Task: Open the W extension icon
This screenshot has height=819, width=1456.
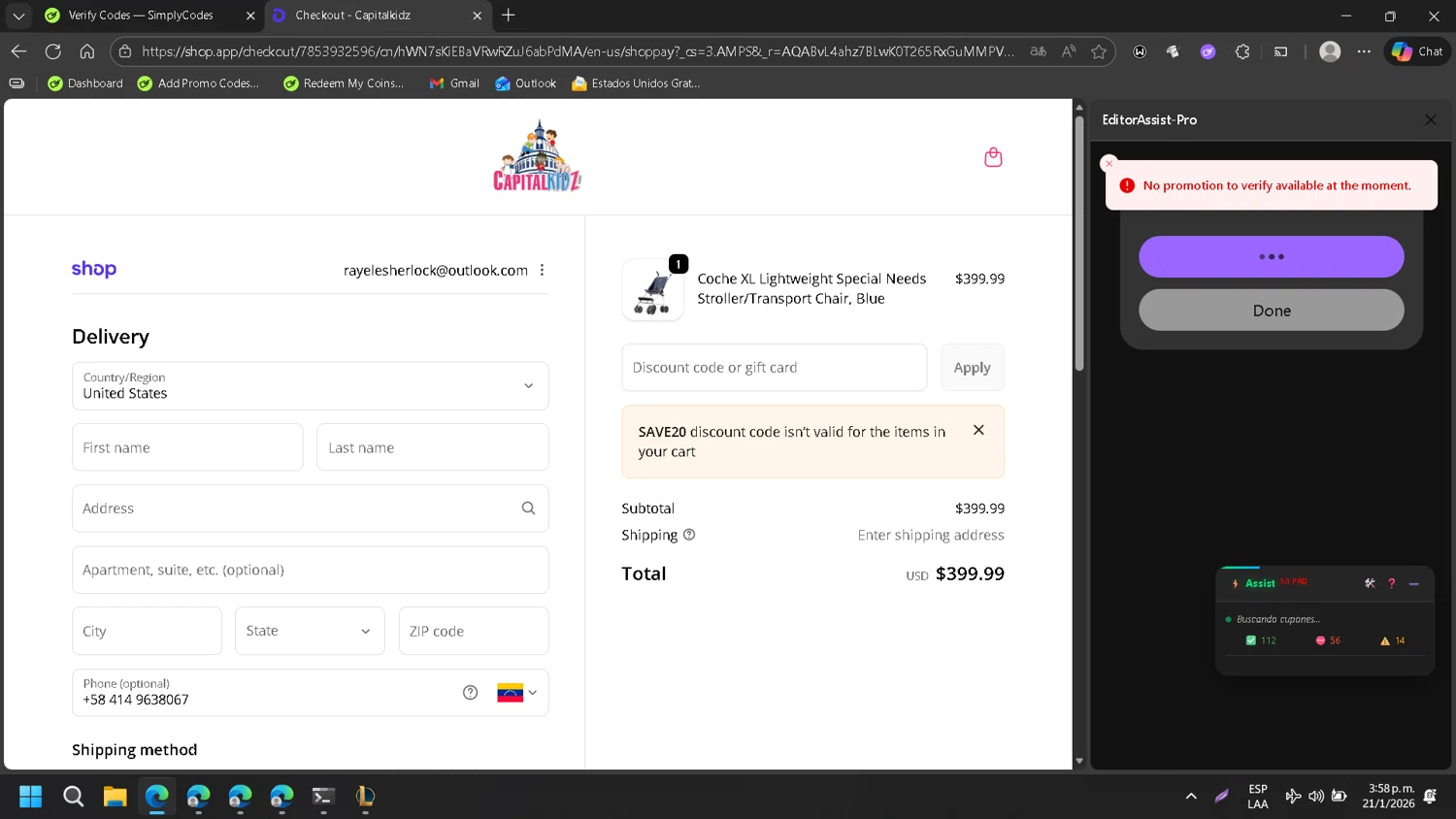Action: 1140,51
